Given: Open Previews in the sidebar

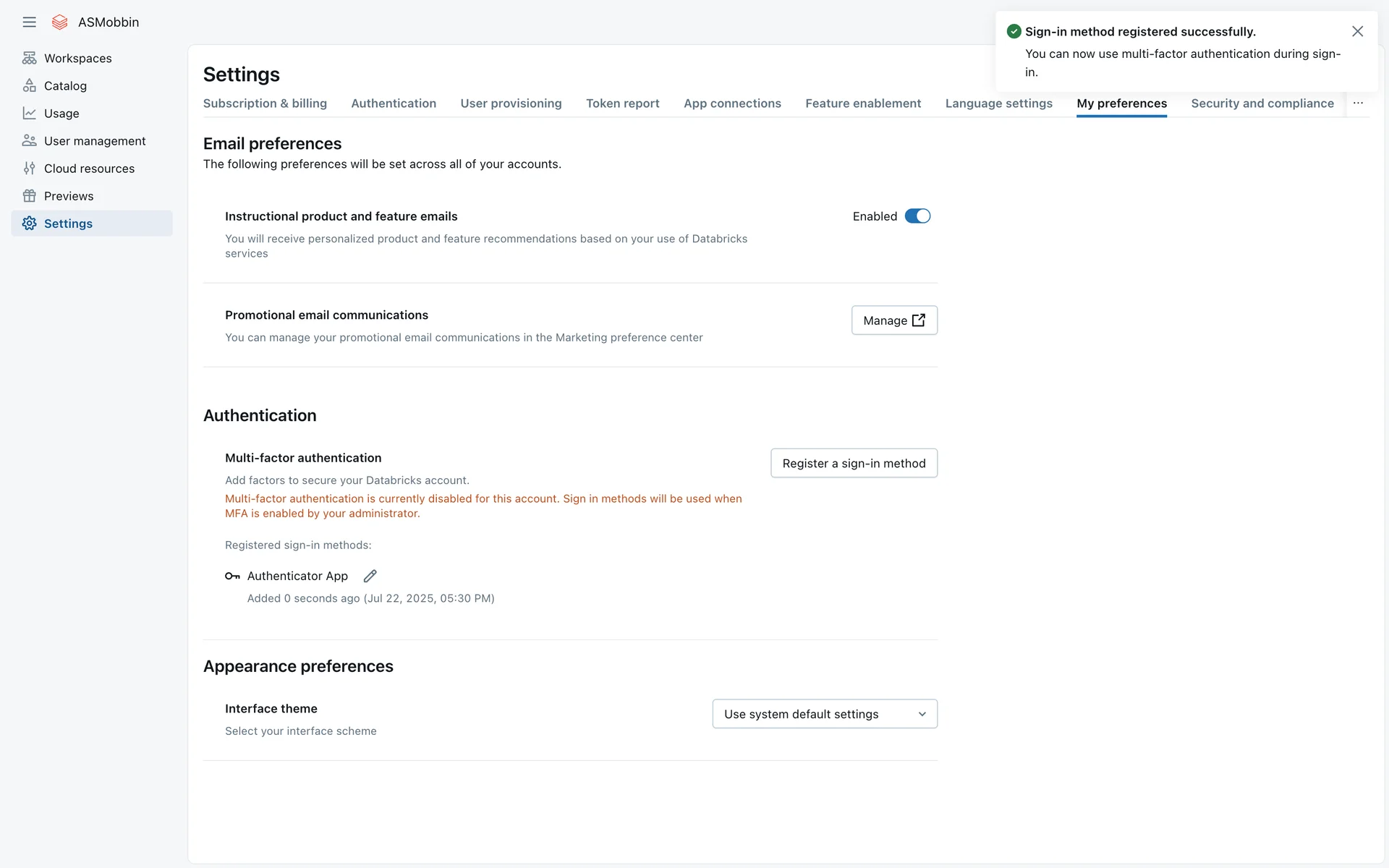Looking at the screenshot, I should (x=69, y=196).
